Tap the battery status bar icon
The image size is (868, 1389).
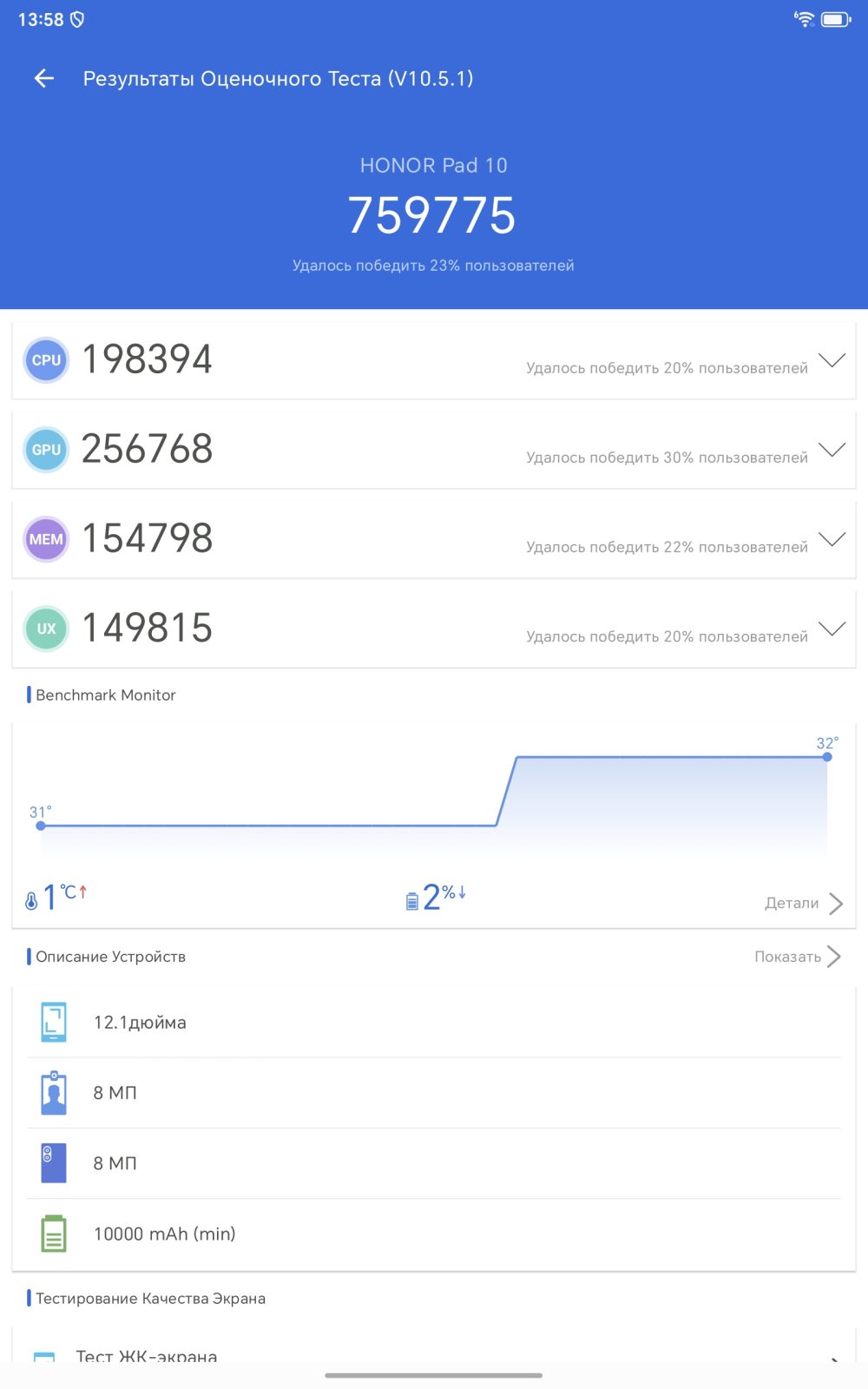(837, 19)
